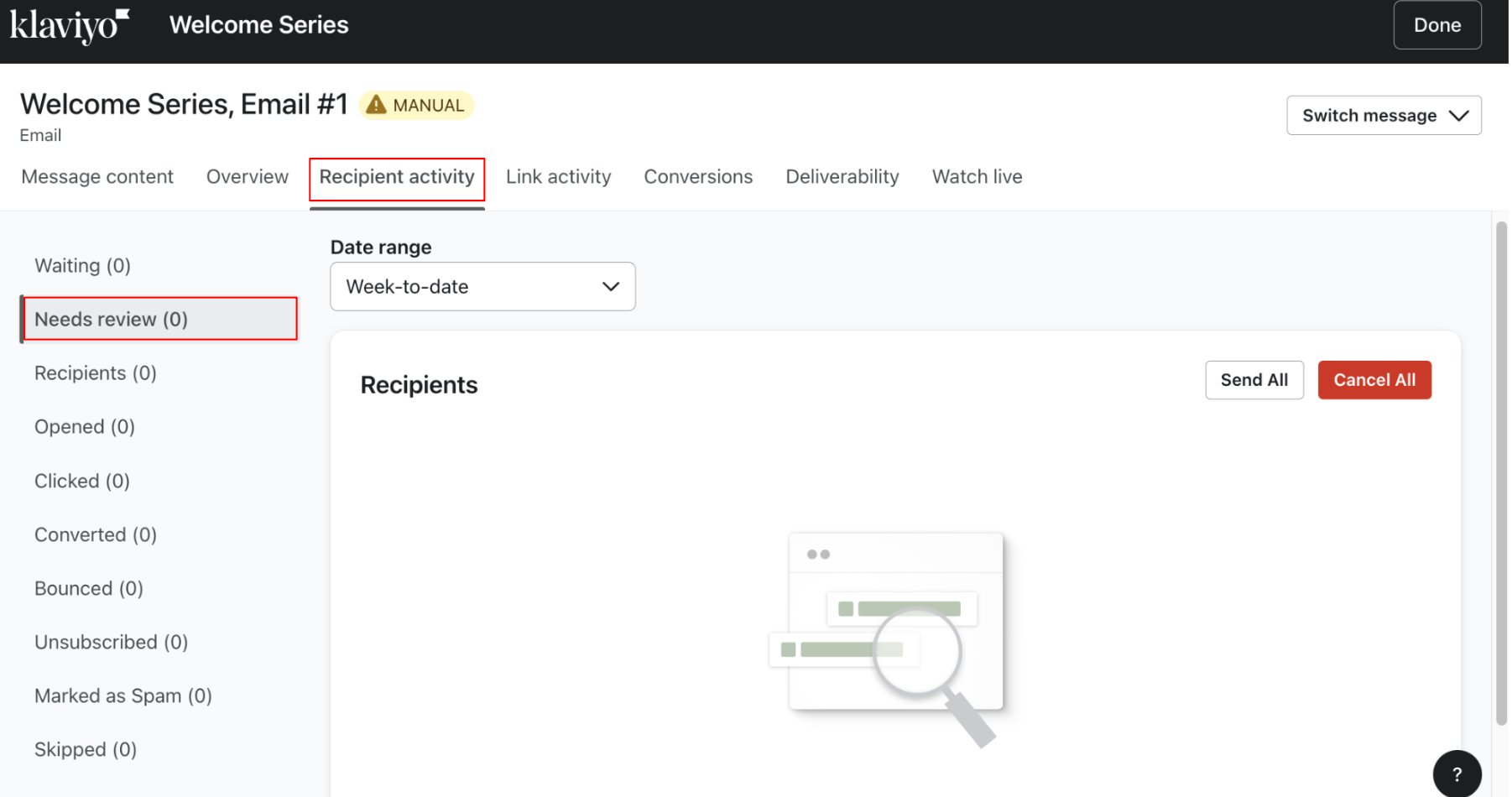Click the MANUAL warning badge

point(417,105)
